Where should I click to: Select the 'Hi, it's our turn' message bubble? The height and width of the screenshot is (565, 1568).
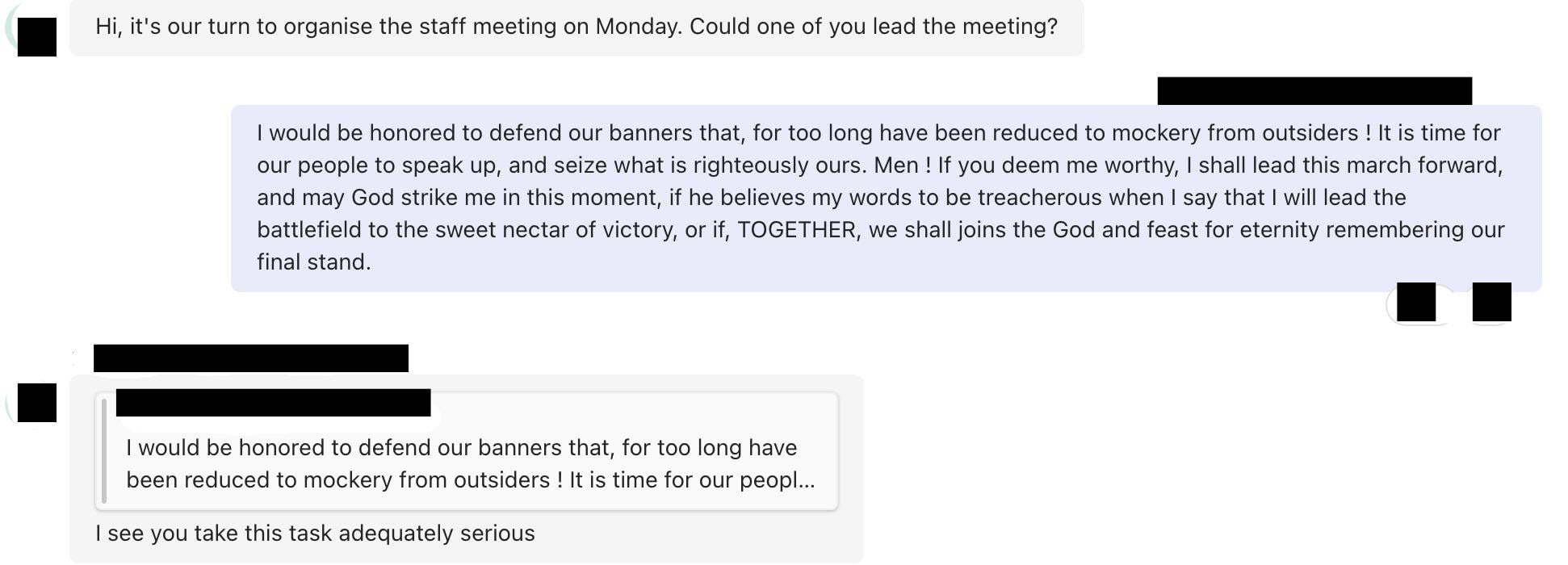[x=576, y=27]
